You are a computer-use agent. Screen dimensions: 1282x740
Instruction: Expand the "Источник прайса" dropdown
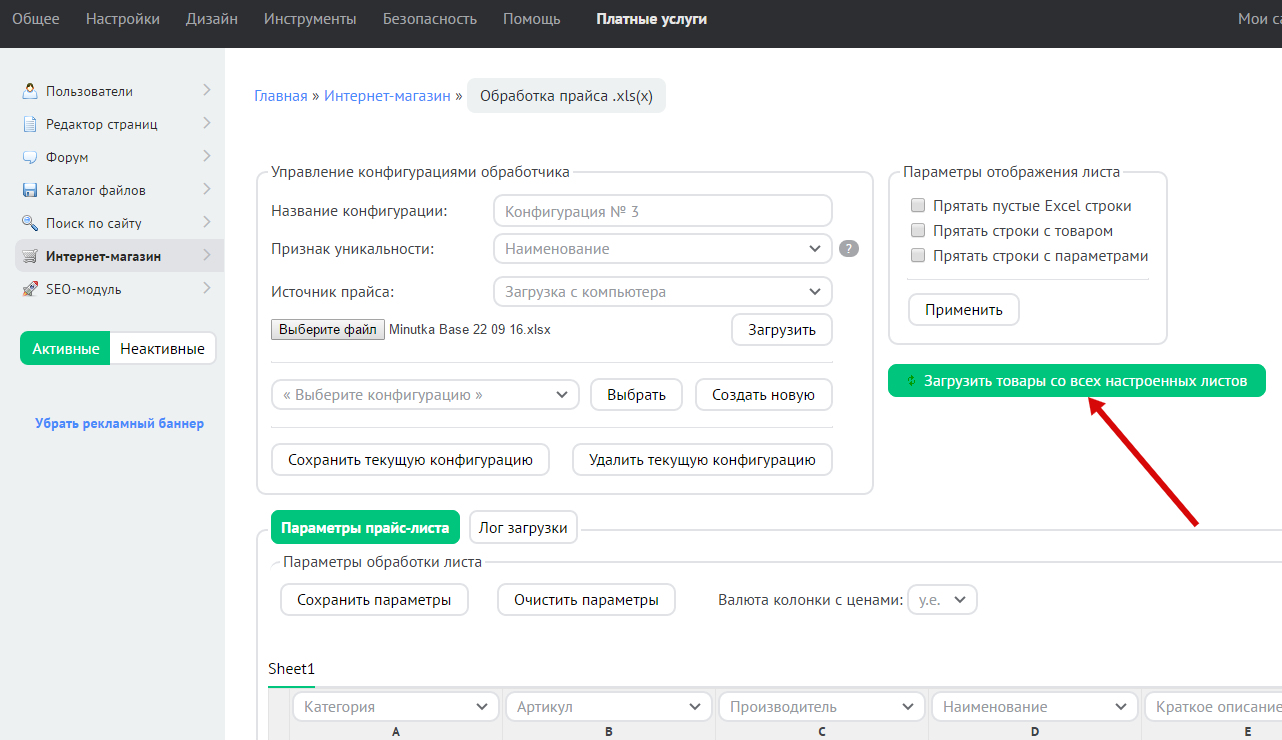pos(662,292)
